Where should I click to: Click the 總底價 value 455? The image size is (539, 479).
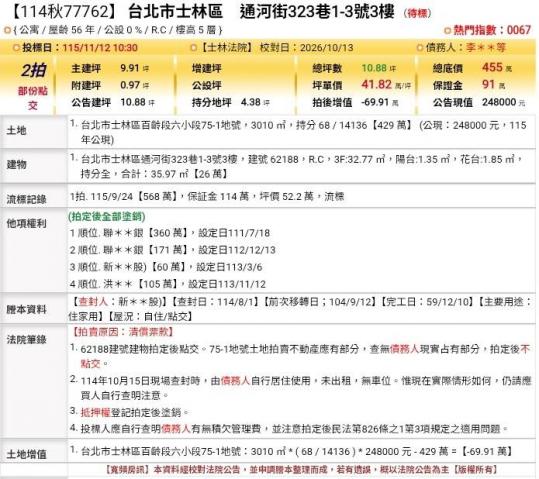click(492, 67)
